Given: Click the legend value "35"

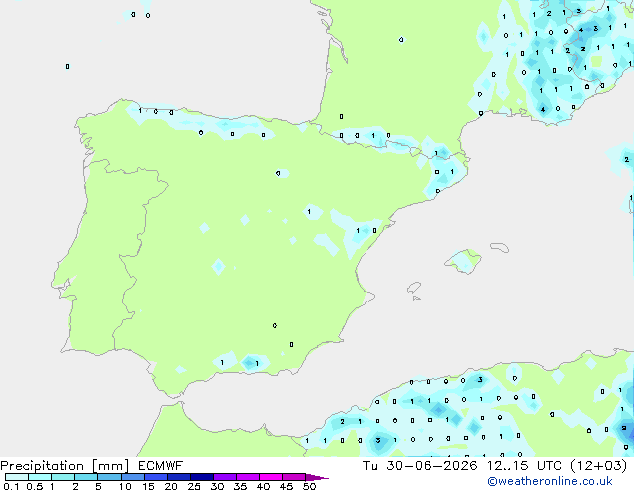Looking at the screenshot, I should [240, 486].
